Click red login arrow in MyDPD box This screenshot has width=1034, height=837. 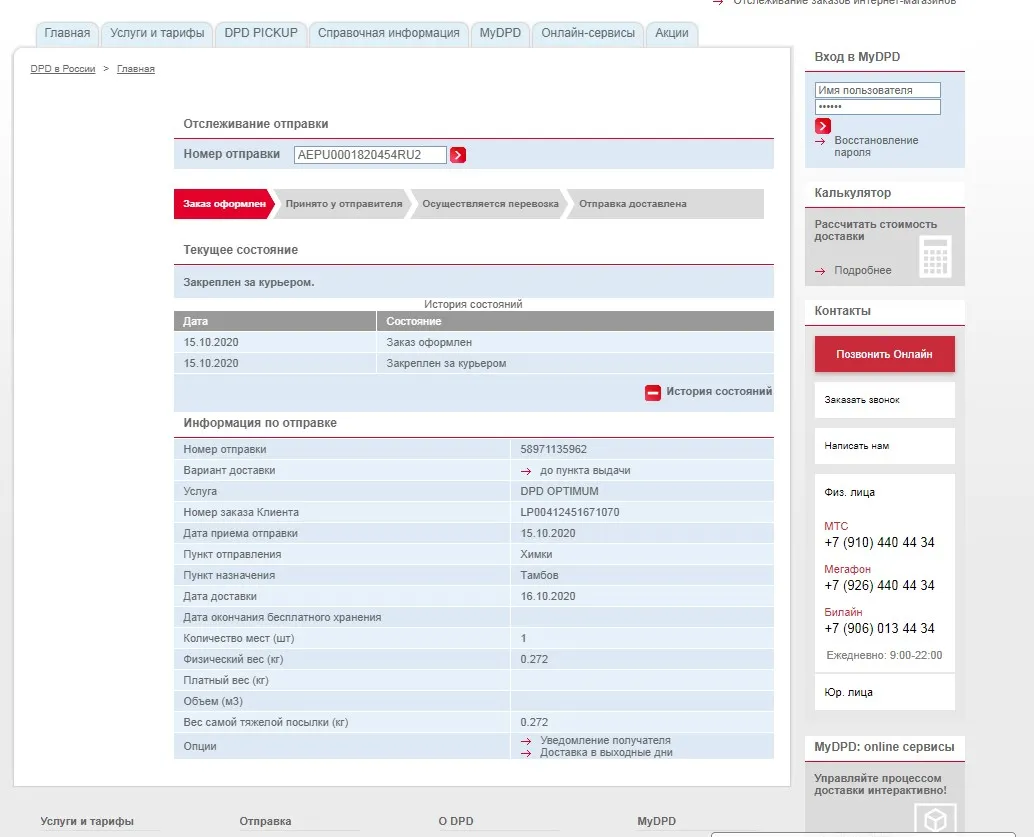(822, 126)
